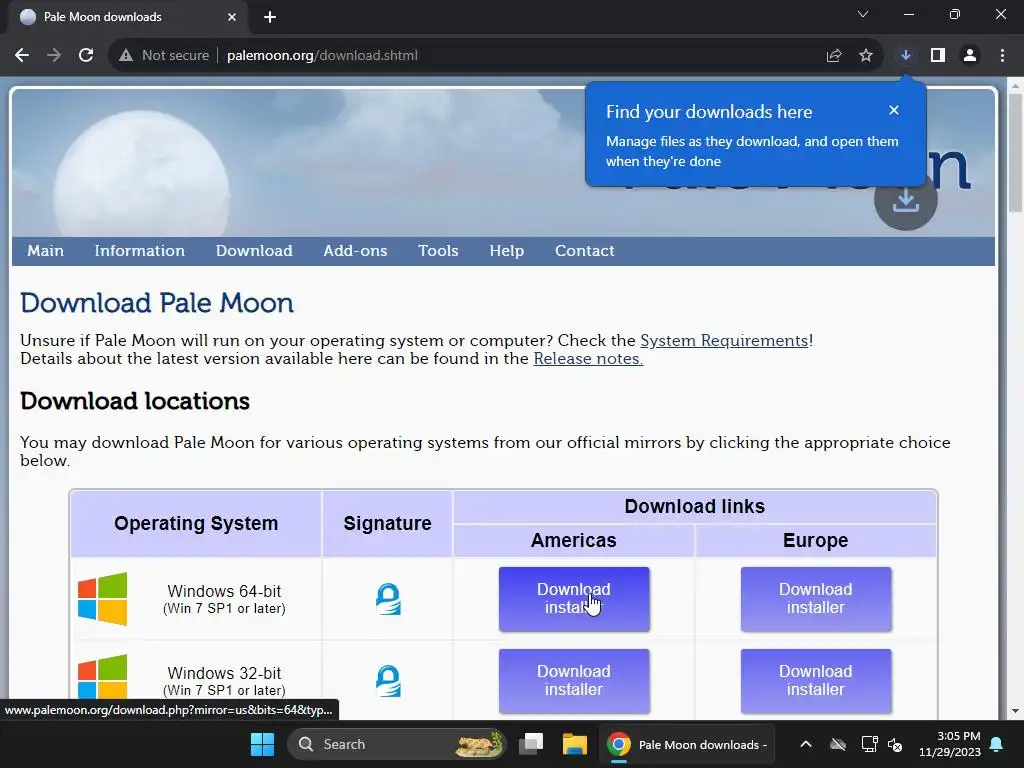Click the 'Operating System' table header
1024x768 pixels.
pyautogui.click(x=196, y=523)
